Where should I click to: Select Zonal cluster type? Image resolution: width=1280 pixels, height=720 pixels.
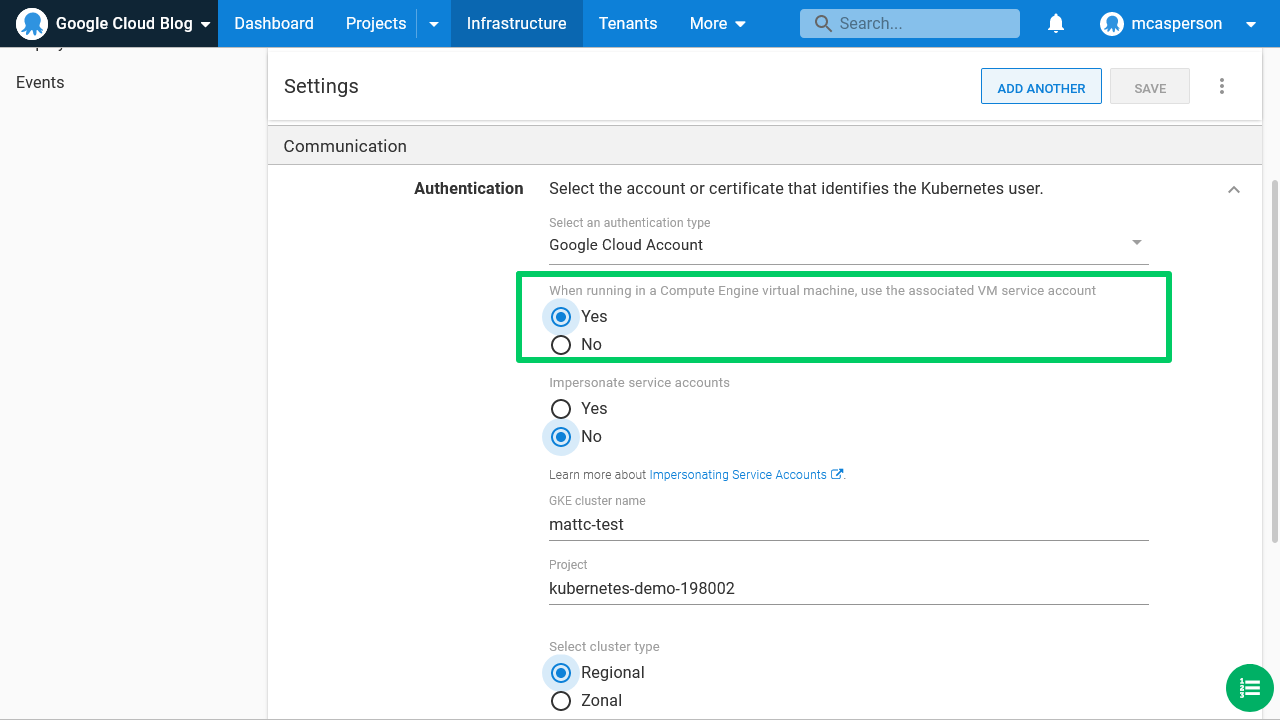click(x=561, y=700)
